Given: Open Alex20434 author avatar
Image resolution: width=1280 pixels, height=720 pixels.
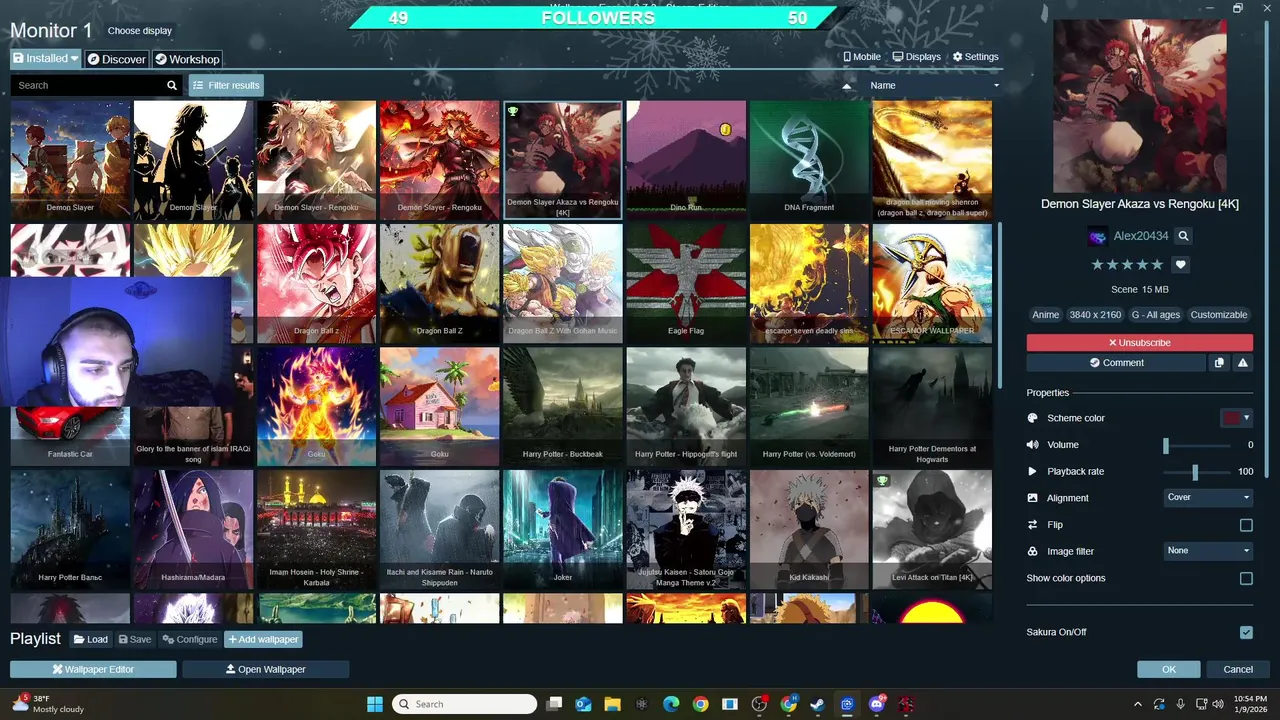Looking at the screenshot, I should [1097, 236].
